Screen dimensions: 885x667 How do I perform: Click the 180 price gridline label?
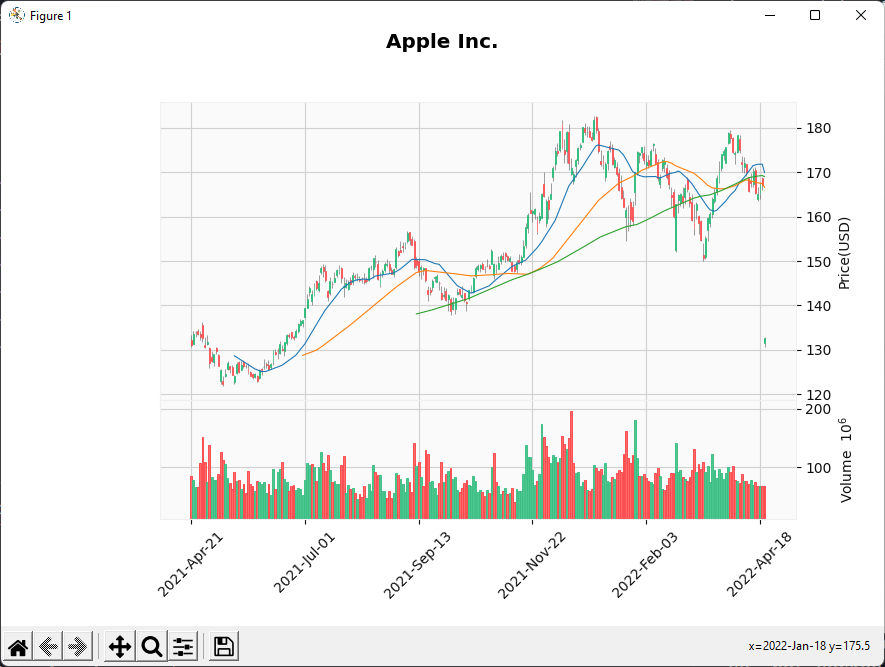[x=818, y=127]
